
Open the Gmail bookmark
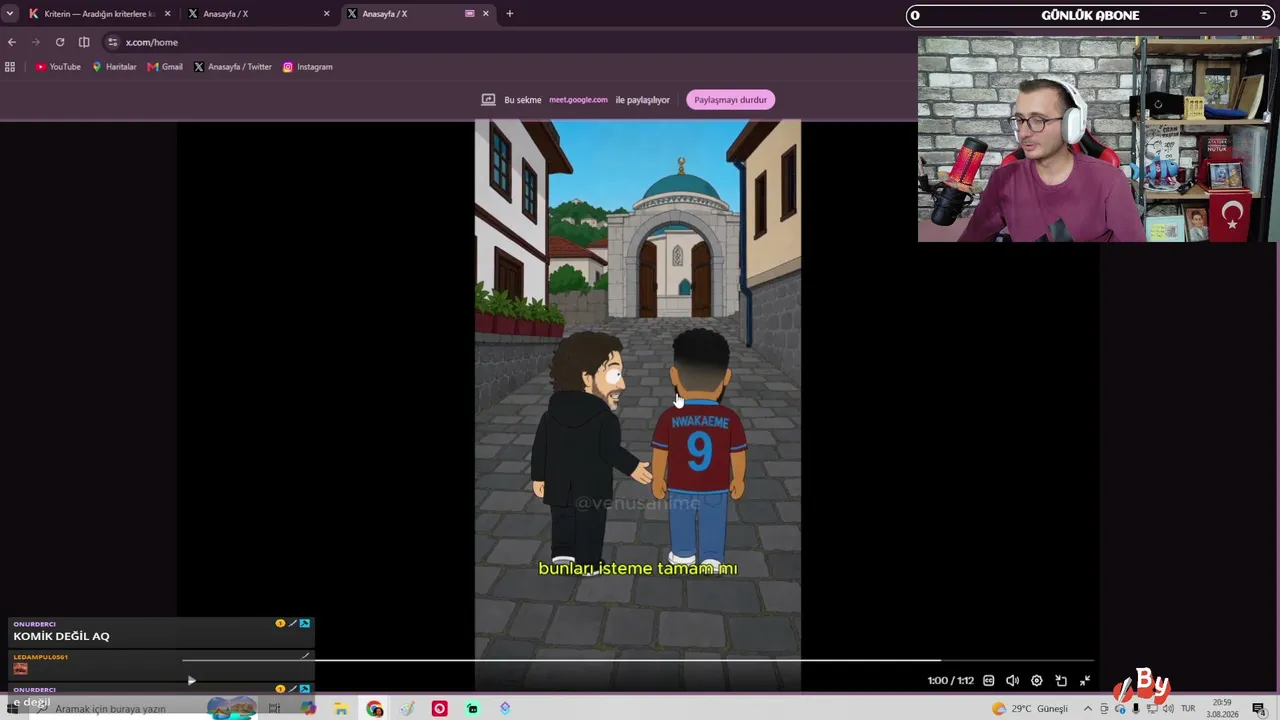click(x=165, y=67)
